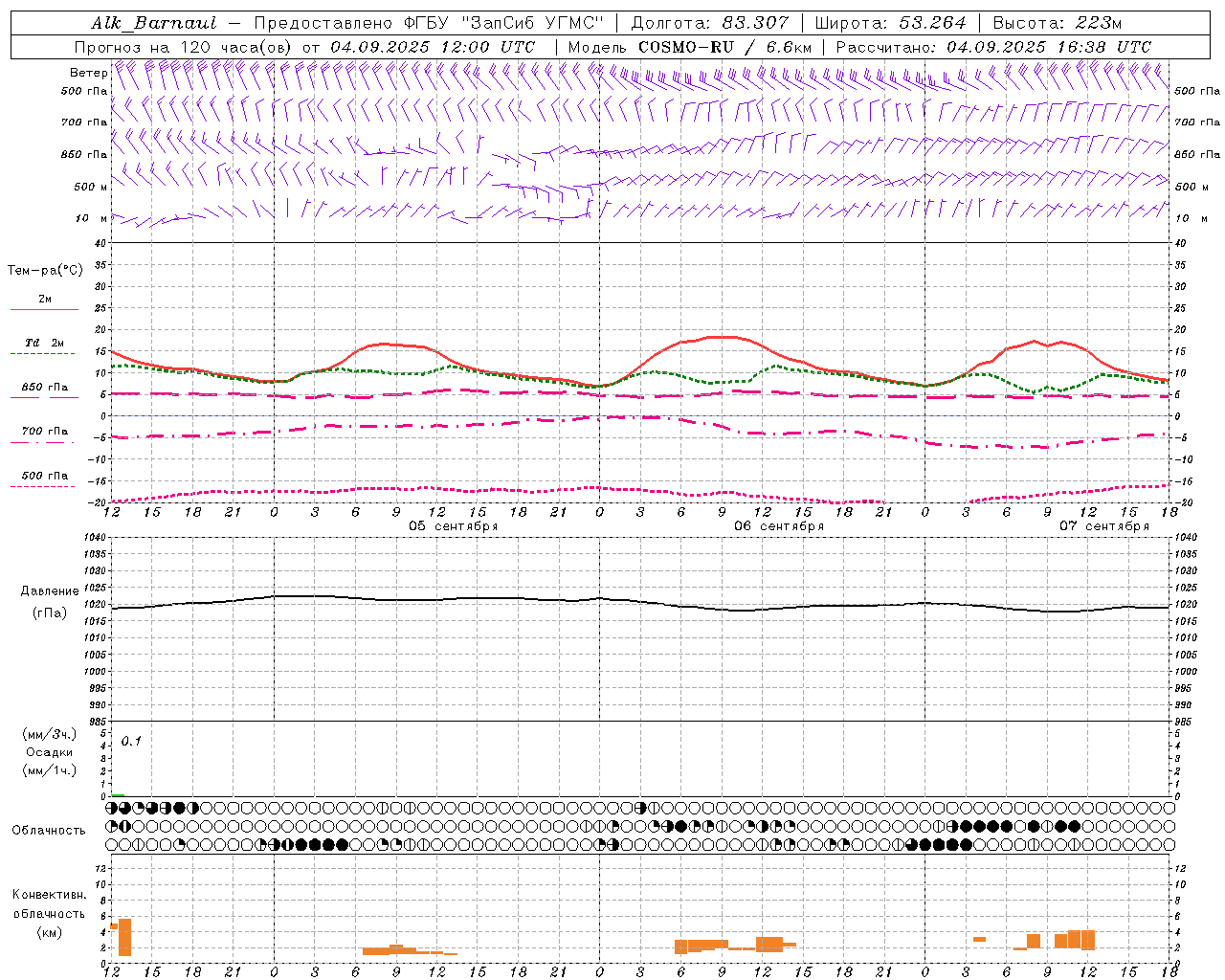Click the Конвективн. облачность axis label
This screenshot has height=980, width=1225.
pyautogui.click(x=49, y=913)
